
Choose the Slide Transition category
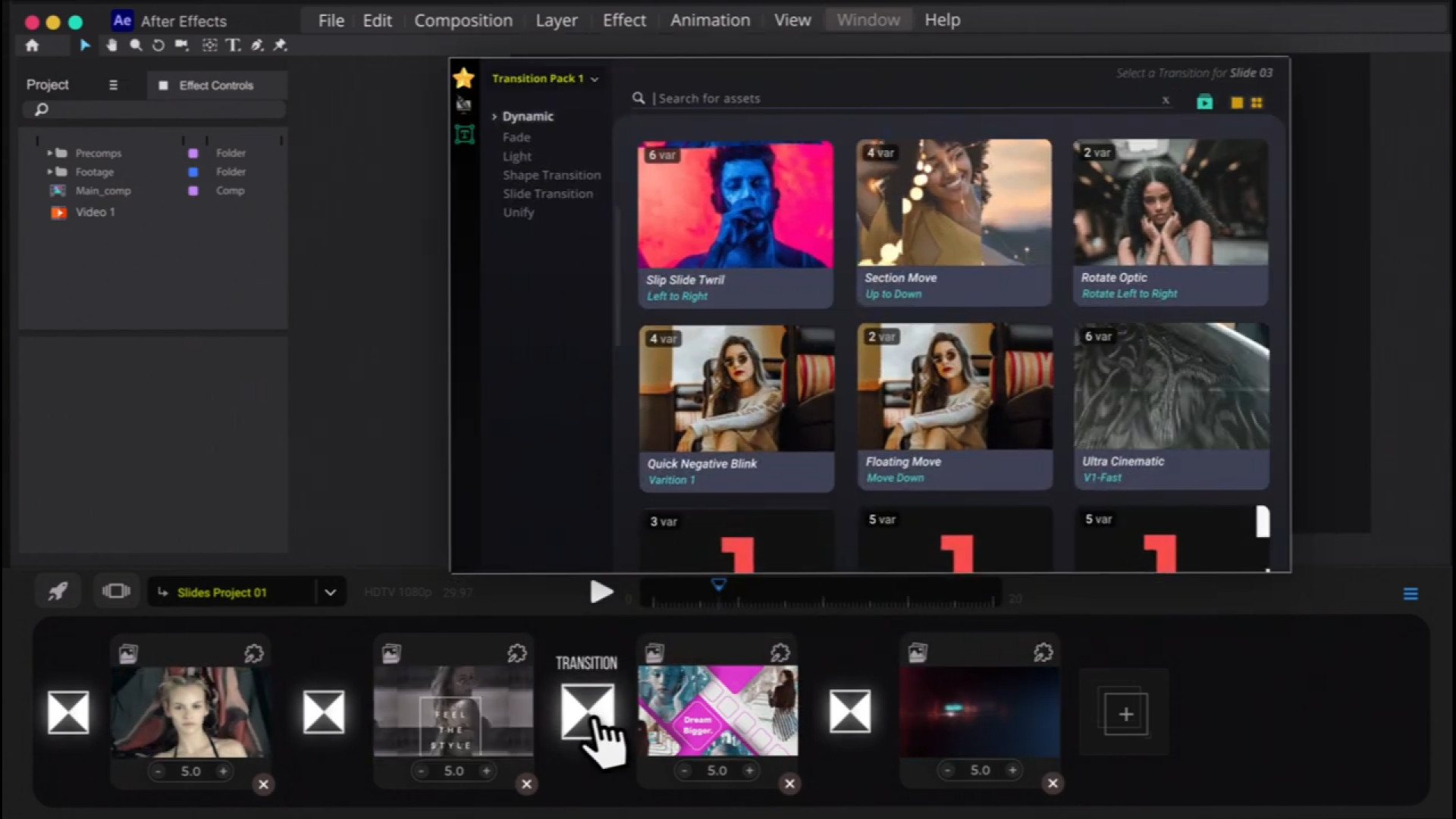548,193
